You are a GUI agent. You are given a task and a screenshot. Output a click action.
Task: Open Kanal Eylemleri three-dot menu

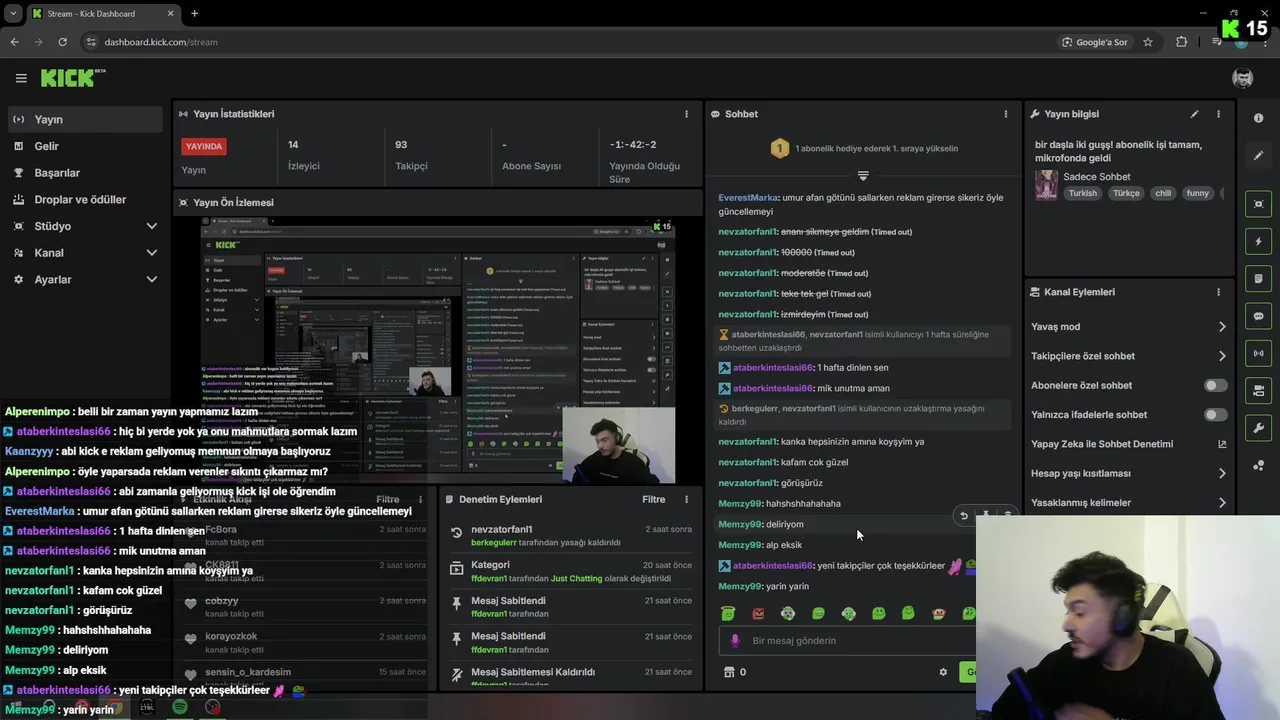[1218, 292]
